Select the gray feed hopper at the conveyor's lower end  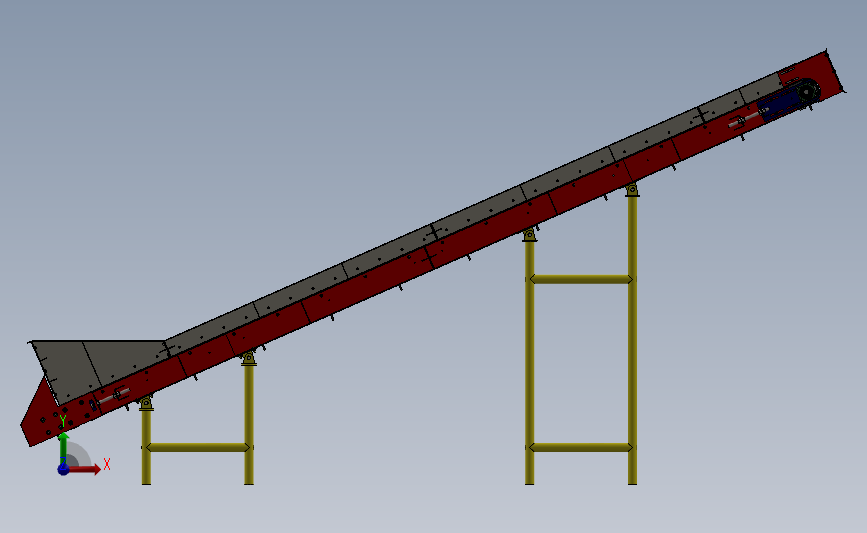(97, 368)
